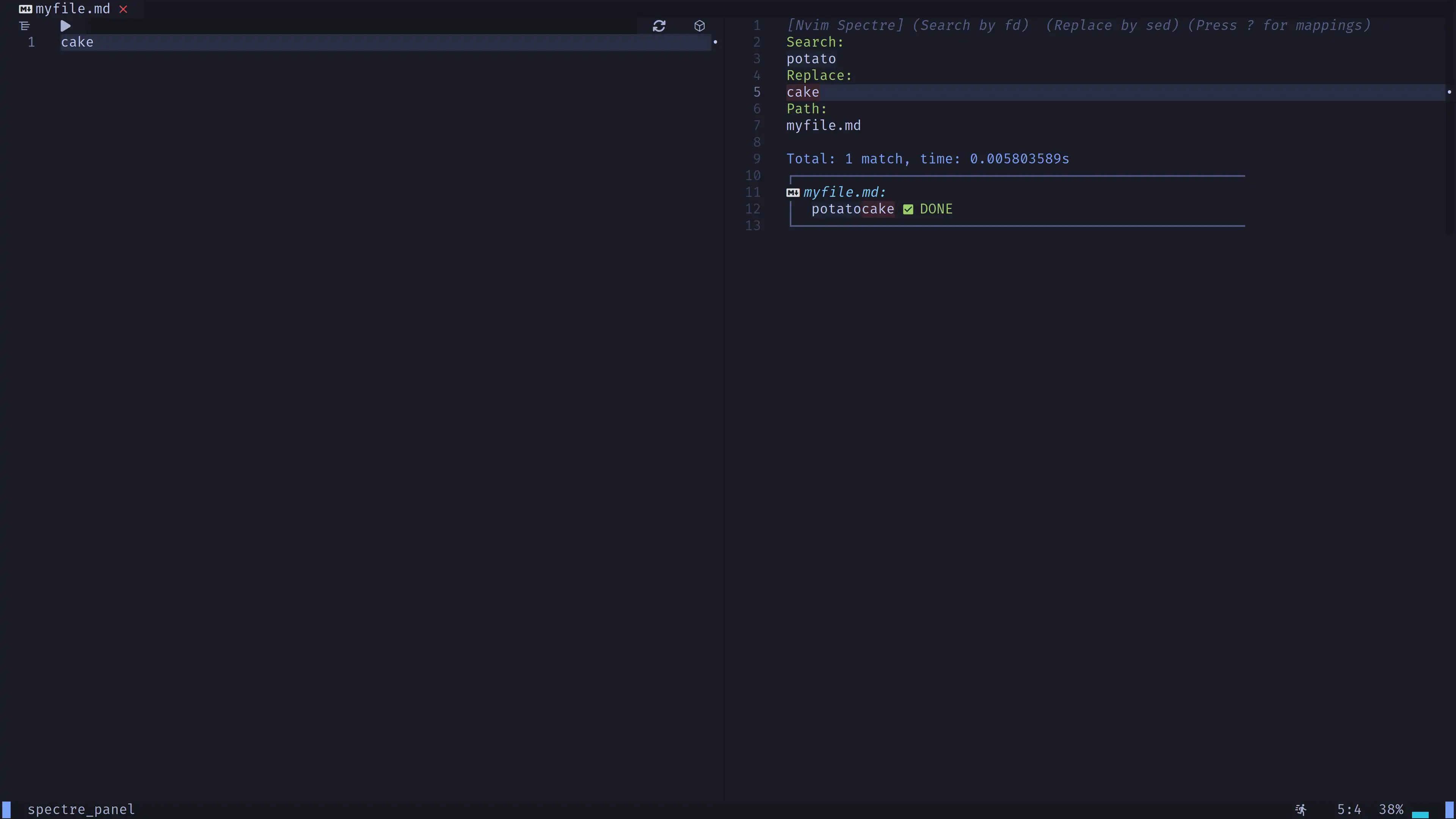Edit the path value myfile.md
The width and height of the screenshot is (1456, 819).
pos(824,126)
